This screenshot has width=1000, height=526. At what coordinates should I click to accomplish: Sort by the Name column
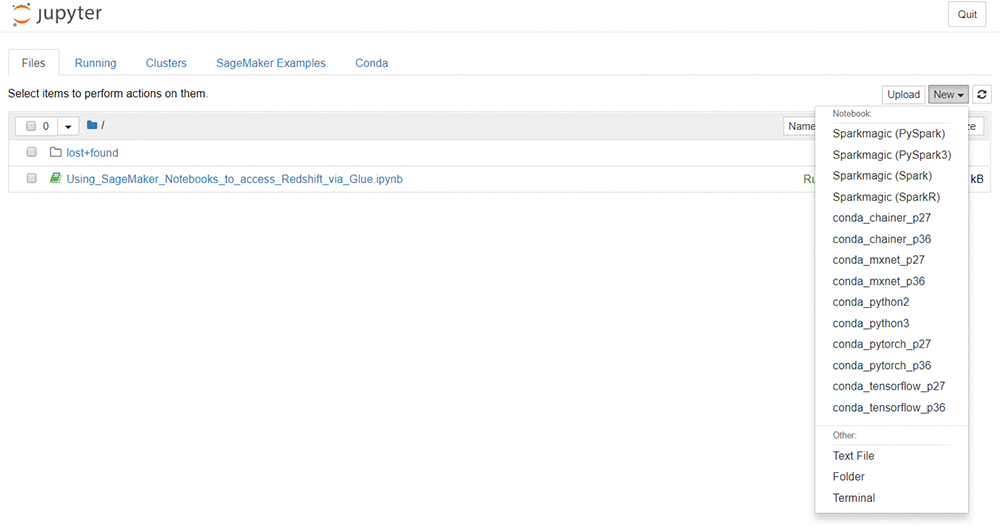pyautogui.click(x=800, y=126)
